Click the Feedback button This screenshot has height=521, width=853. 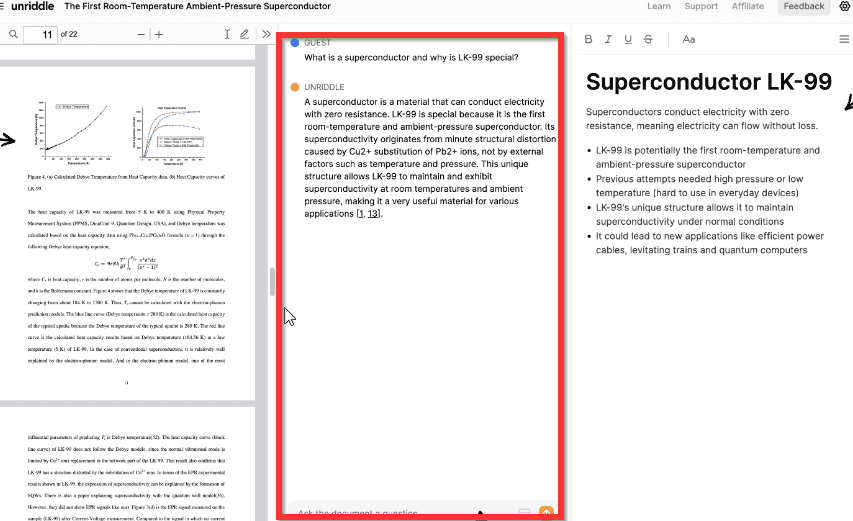803,7
